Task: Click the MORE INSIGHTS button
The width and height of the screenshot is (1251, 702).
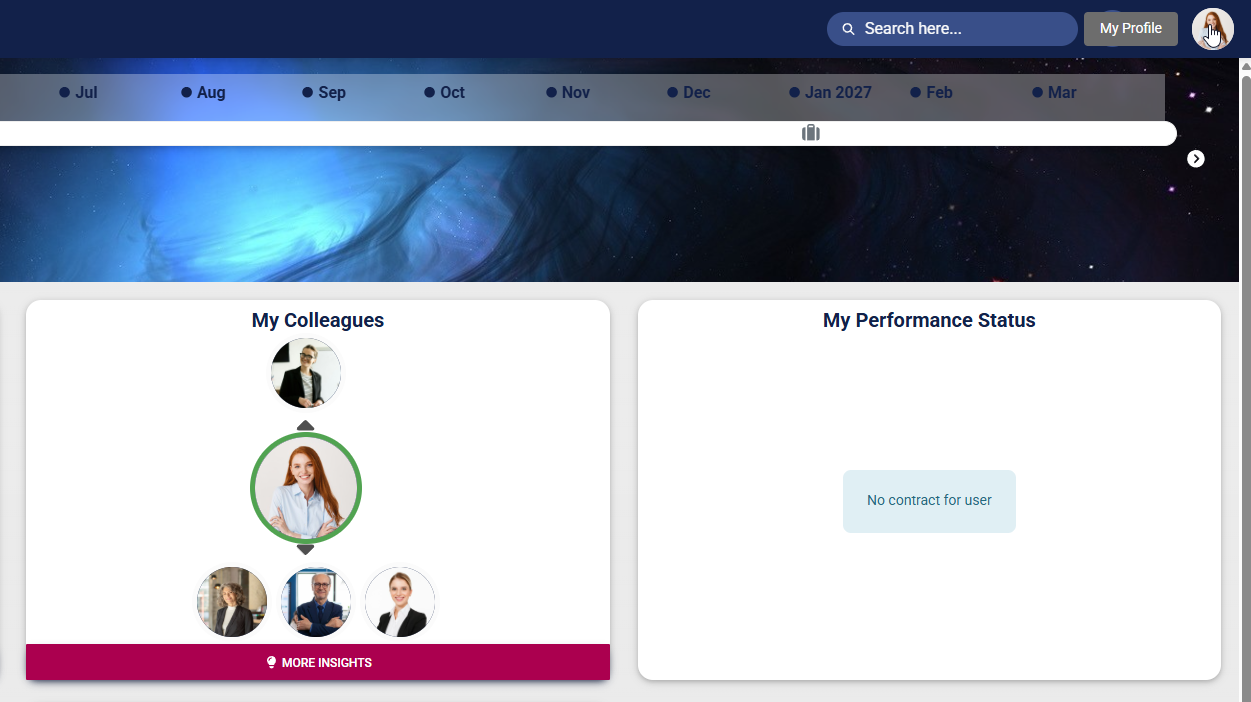Action: (318, 661)
